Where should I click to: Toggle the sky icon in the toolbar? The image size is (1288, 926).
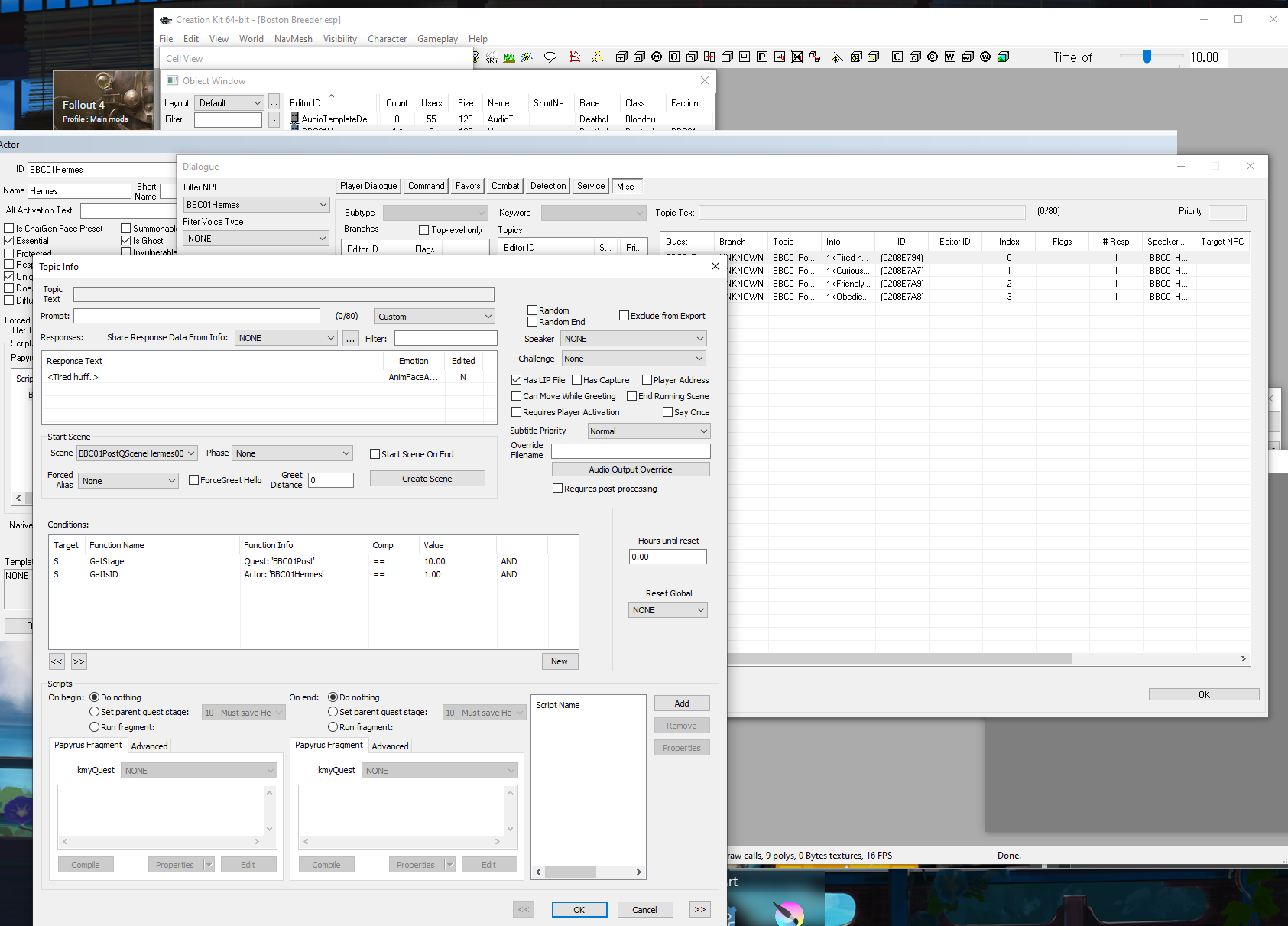point(492,57)
